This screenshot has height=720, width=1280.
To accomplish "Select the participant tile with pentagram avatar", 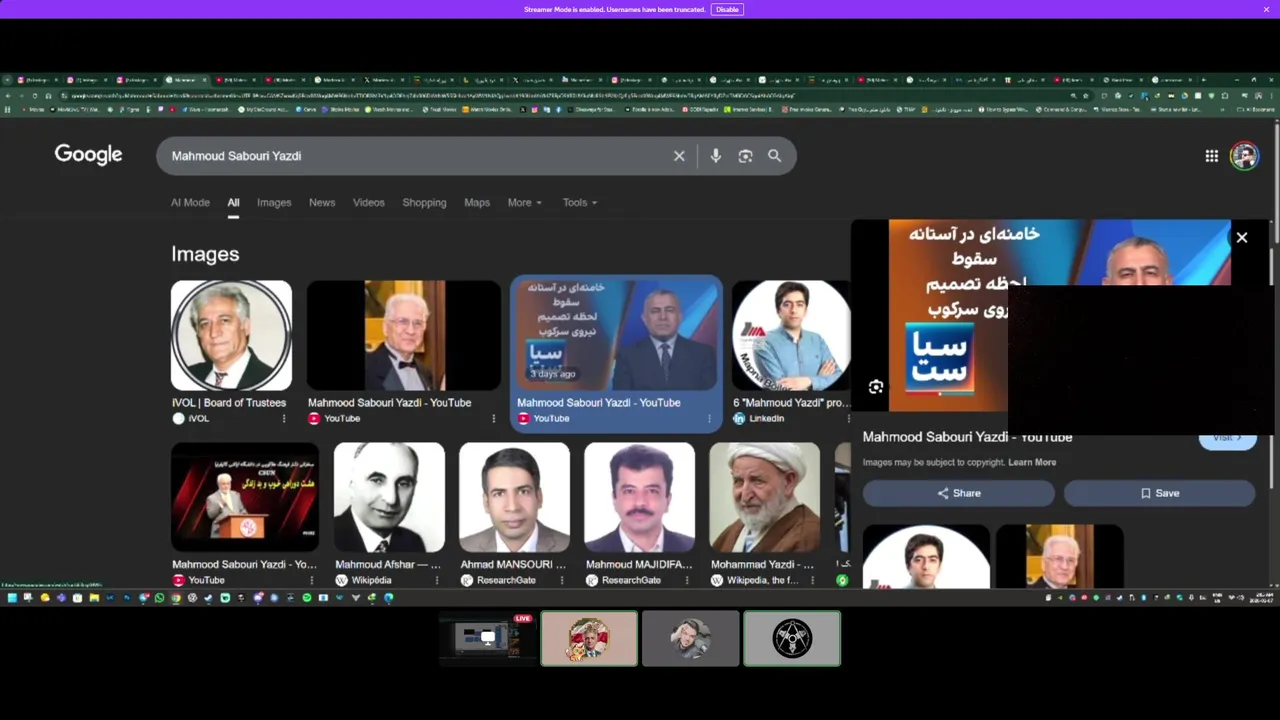I will (792, 638).
